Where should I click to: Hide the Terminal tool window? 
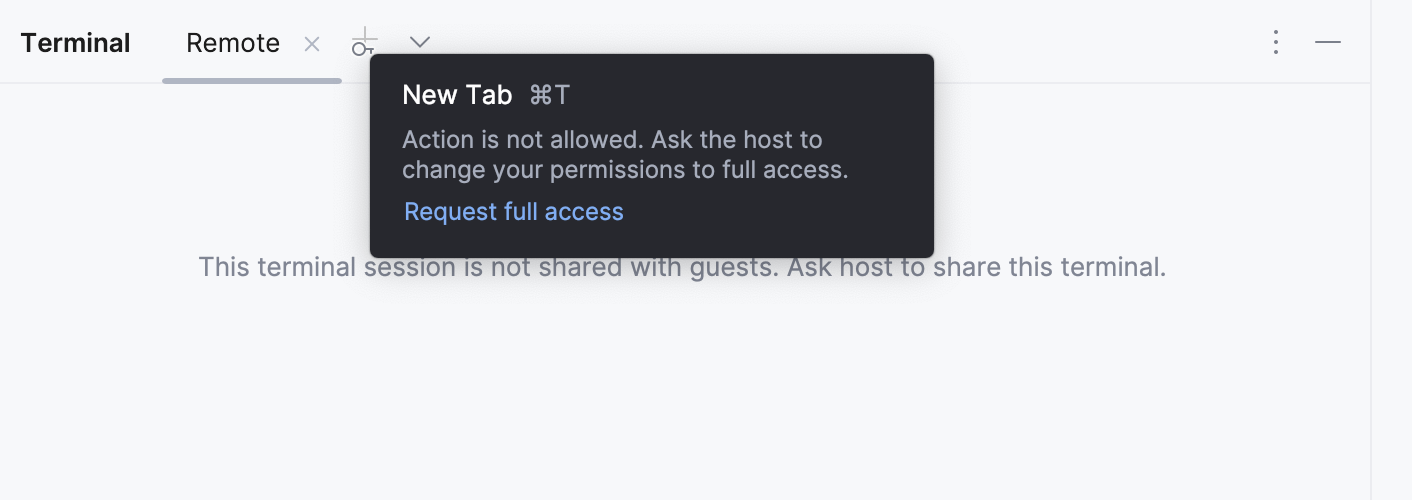(x=1328, y=42)
